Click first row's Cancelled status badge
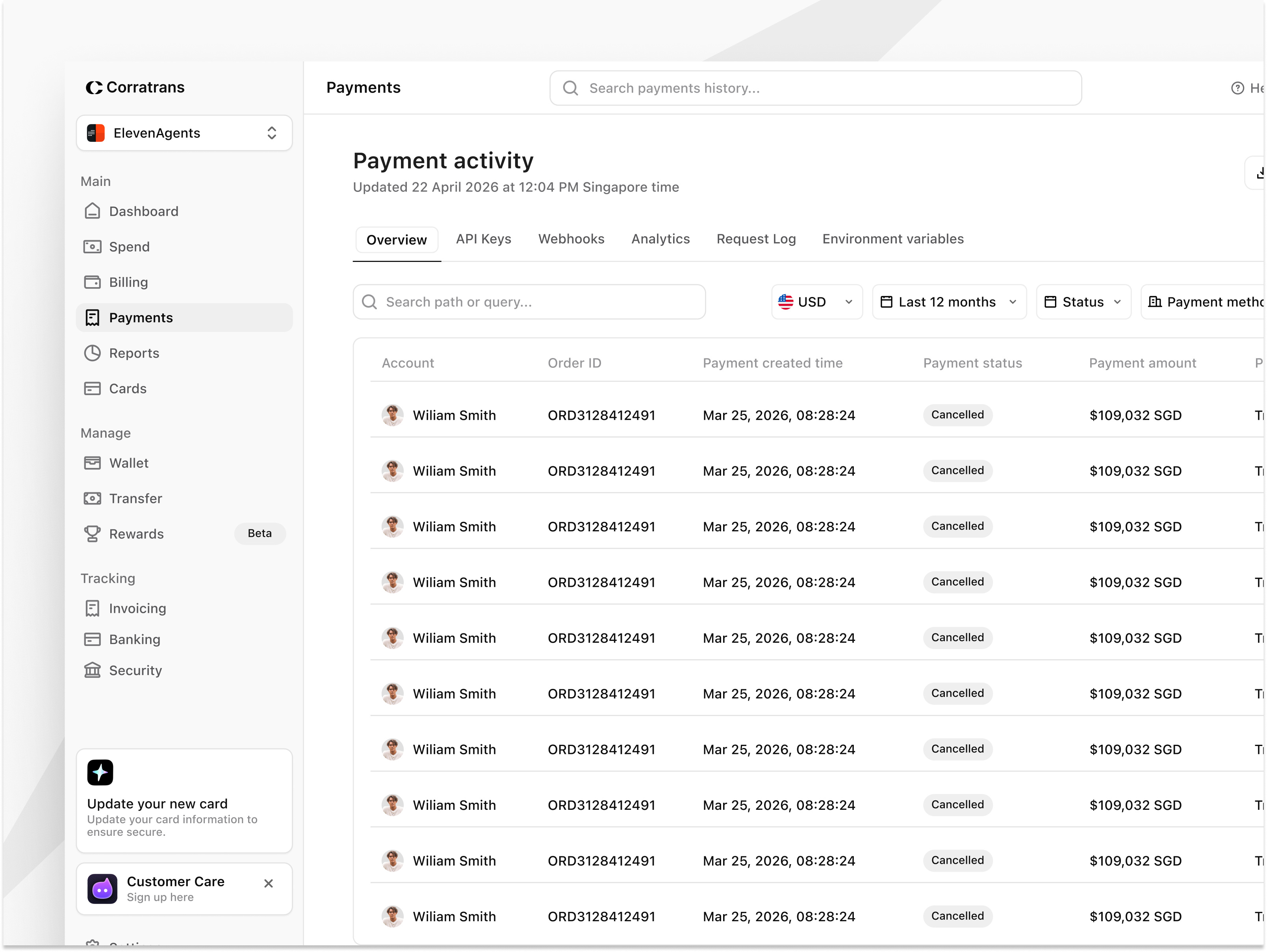Screen dimensions: 1267x952 pyautogui.click(x=958, y=415)
